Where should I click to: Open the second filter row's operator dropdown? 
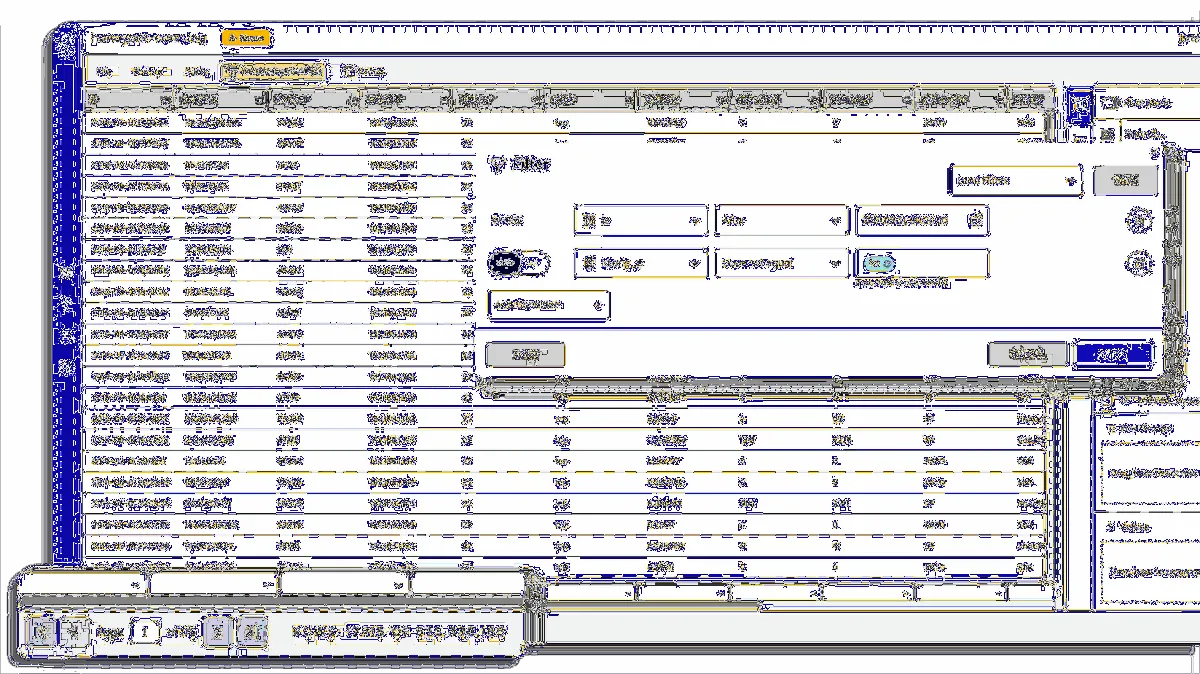[781, 264]
